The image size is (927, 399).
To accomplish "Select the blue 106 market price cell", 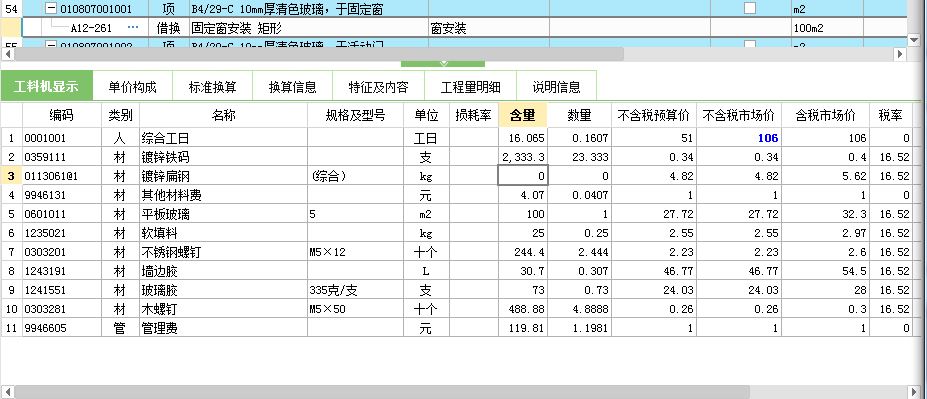I will pos(739,138).
